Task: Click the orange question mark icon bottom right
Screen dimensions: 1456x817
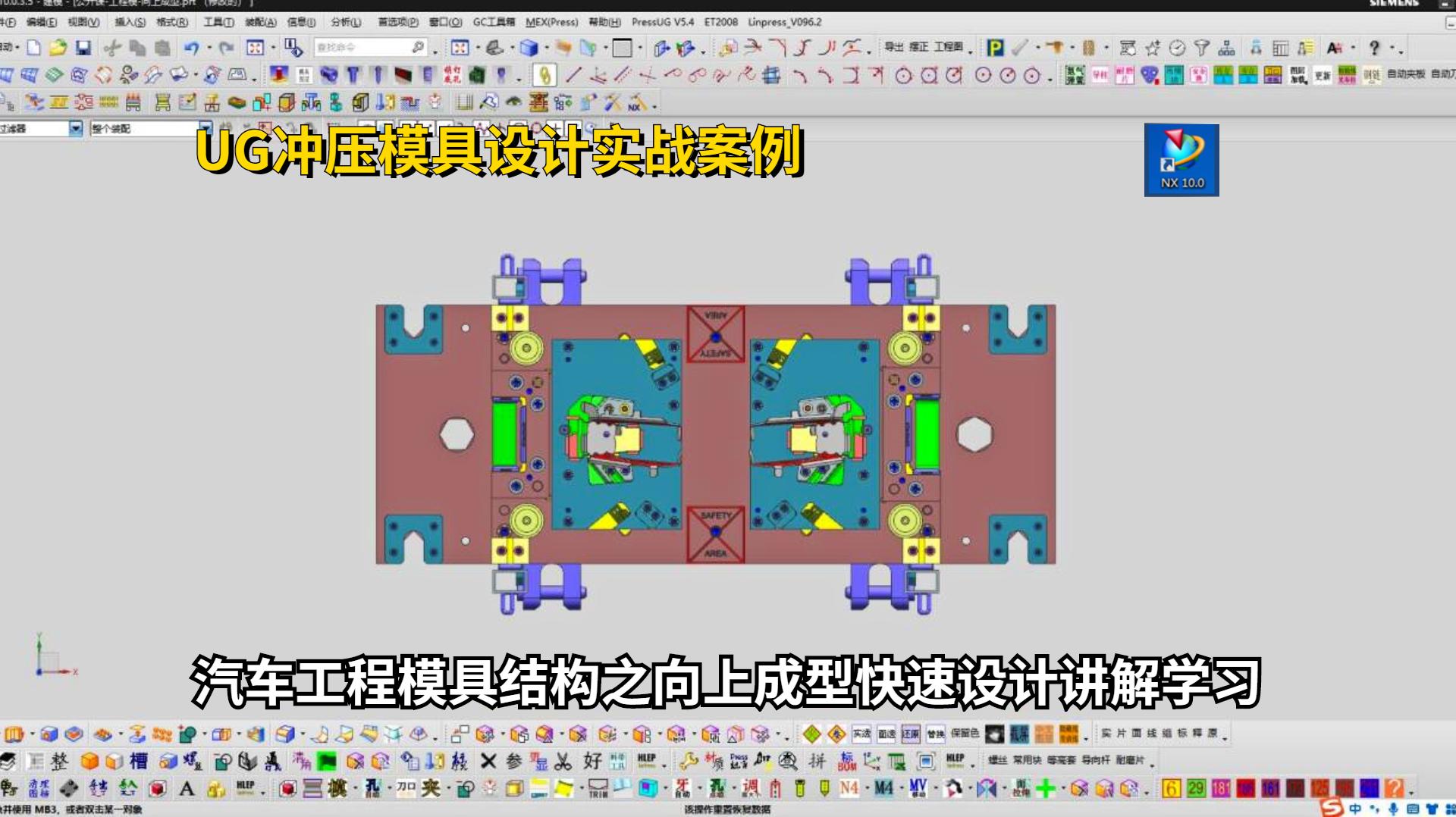Action: 1395,788
